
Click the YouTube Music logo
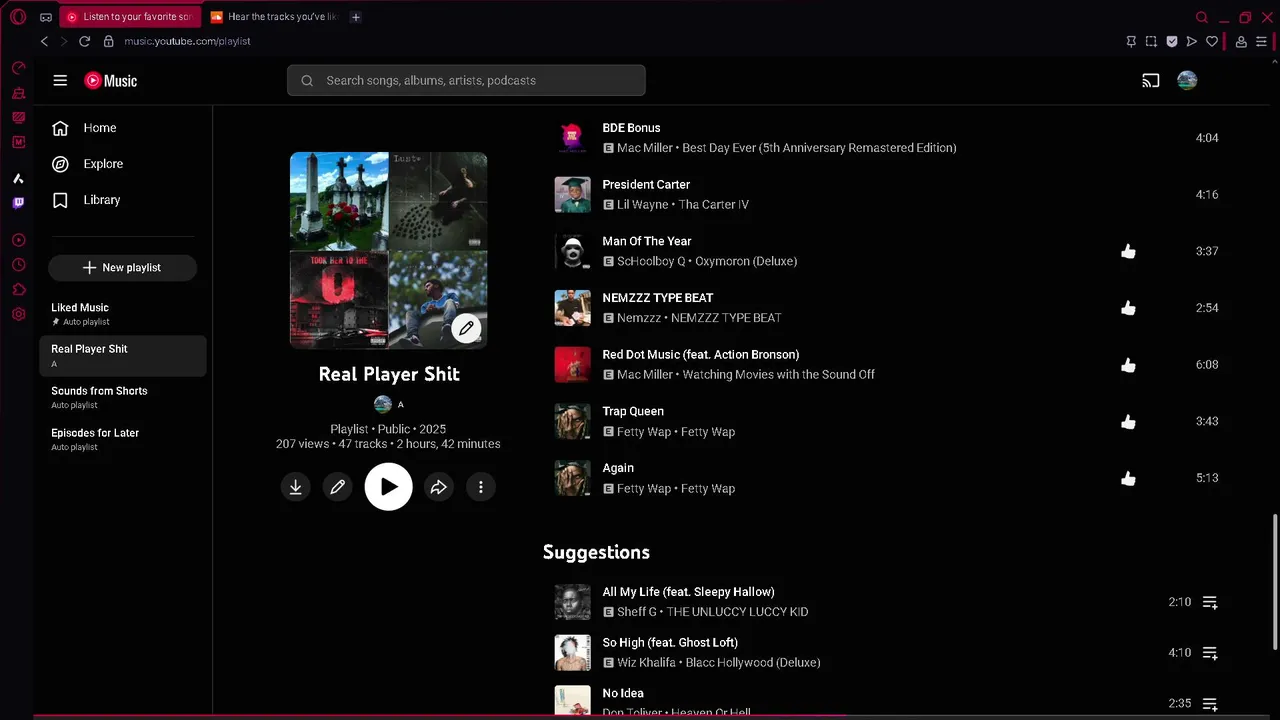[x=111, y=81]
